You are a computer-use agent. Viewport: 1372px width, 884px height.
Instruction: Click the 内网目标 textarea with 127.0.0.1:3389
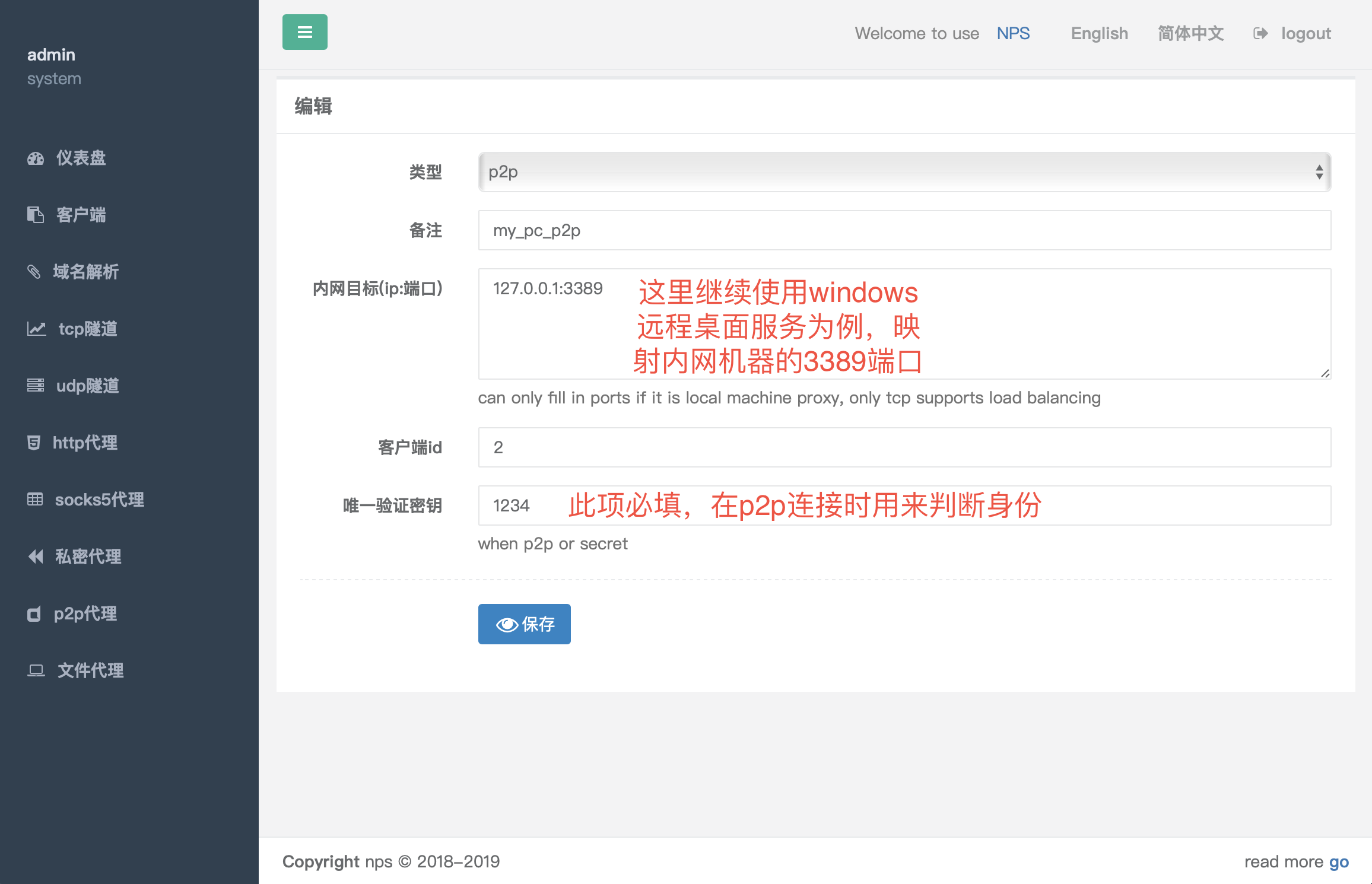coord(904,324)
